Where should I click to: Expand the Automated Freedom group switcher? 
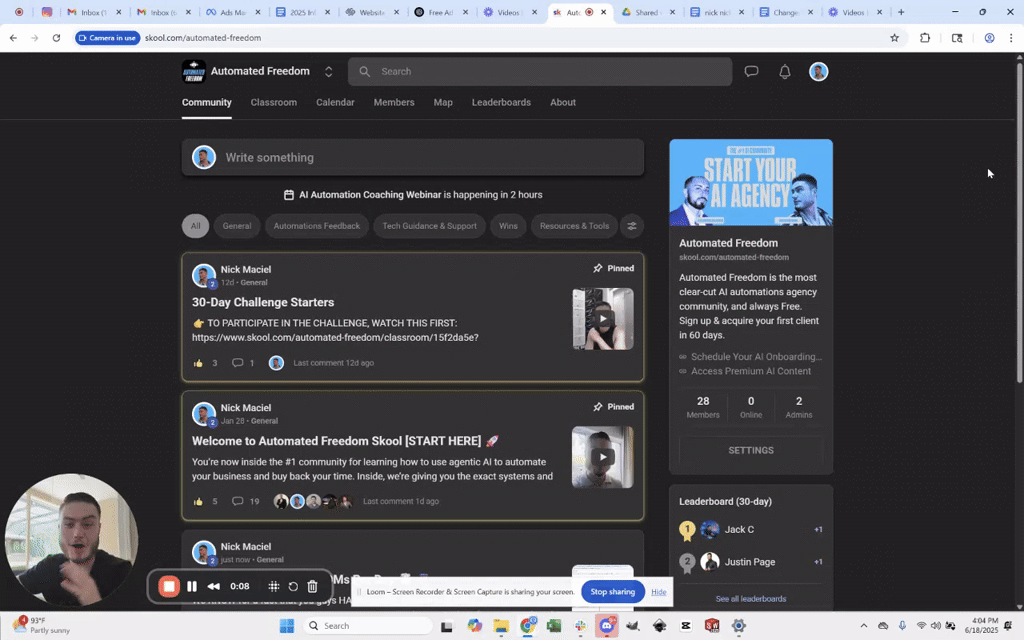[328, 72]
